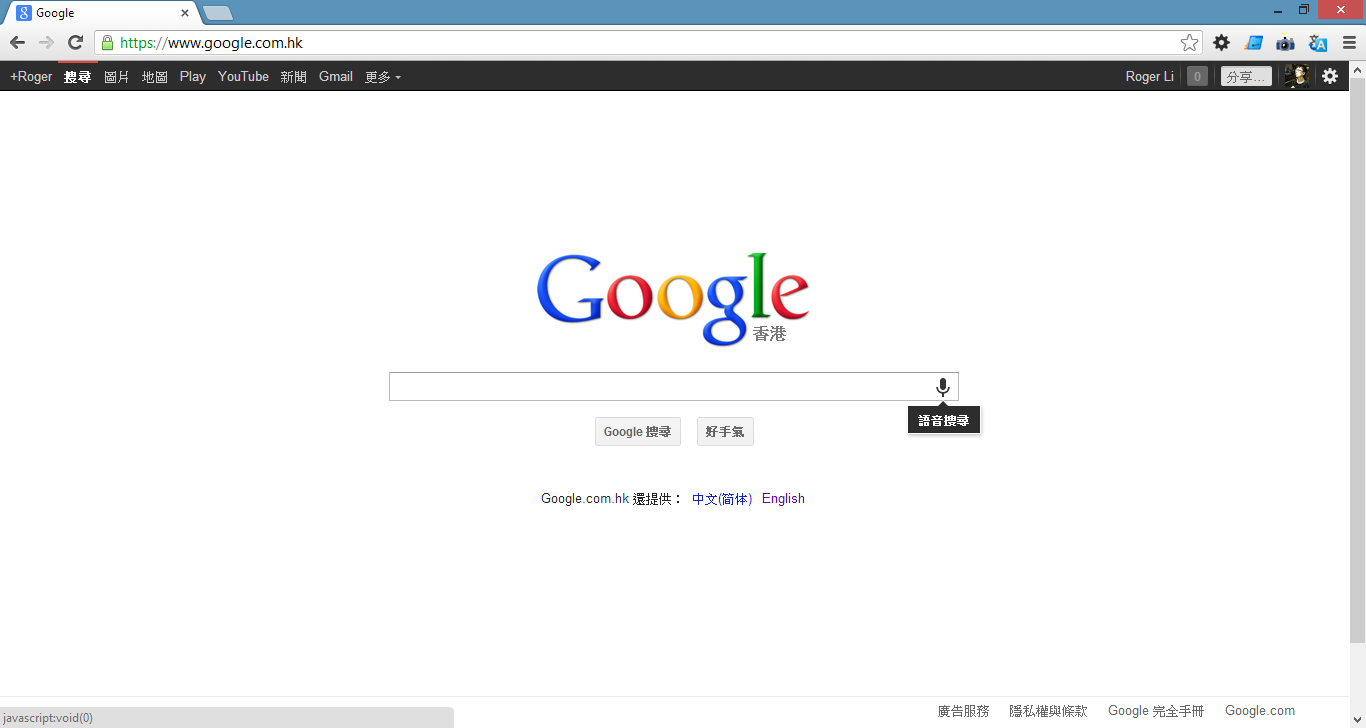Viewport: 1366px width, 728px height.
Task: Open the black gear extension in Chrome toolbar
Action: 1221,43
